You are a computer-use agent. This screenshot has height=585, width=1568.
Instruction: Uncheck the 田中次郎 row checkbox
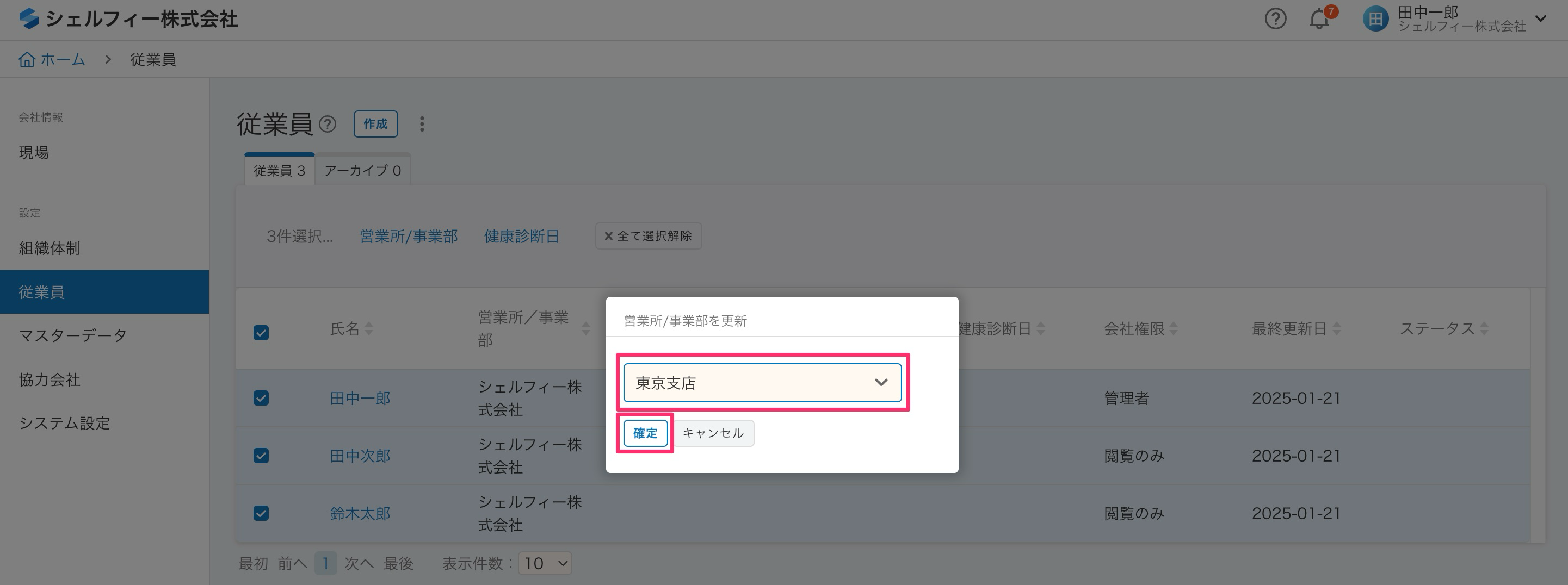click(x=261, y=456)
